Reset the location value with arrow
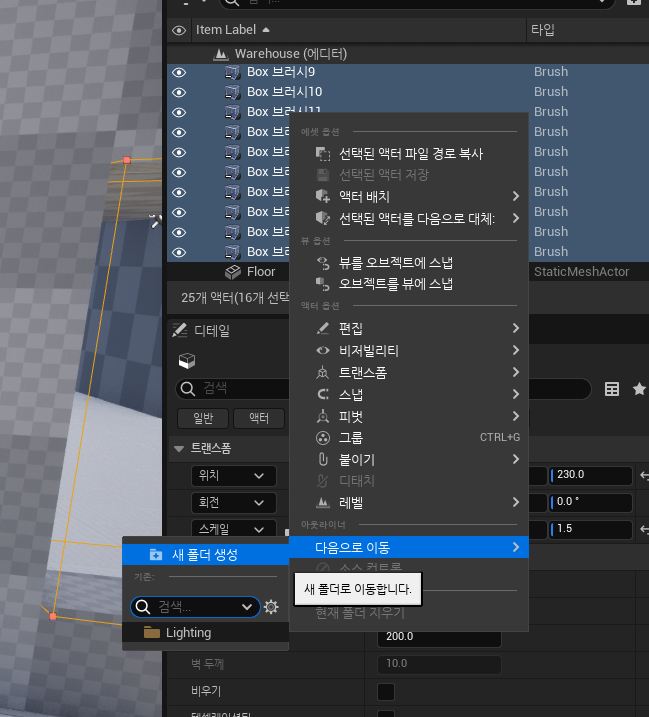The image size is (649, 717). pyautogui.click(x=644, y=476)
